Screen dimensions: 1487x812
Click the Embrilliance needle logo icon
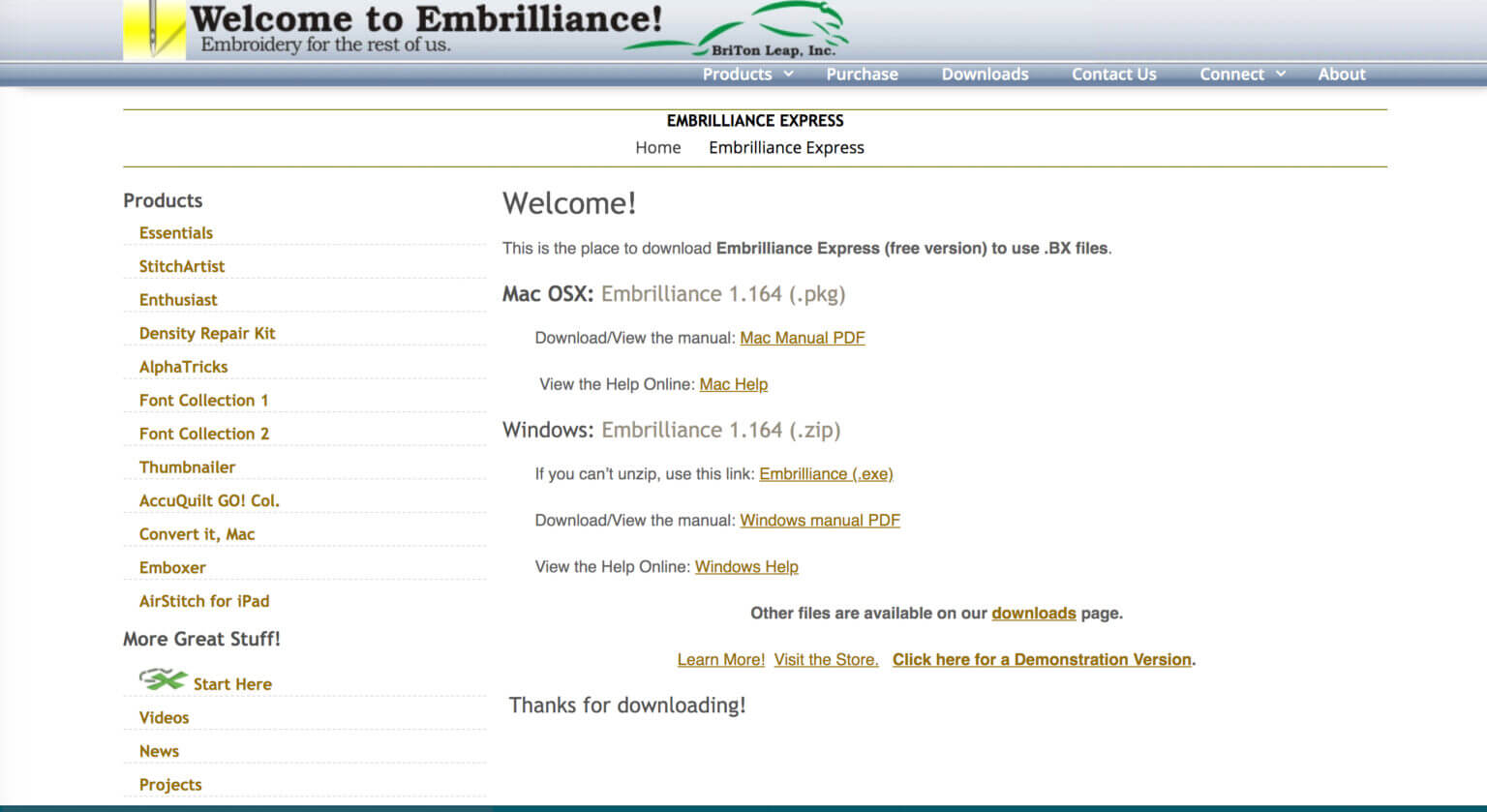point(154,30)
